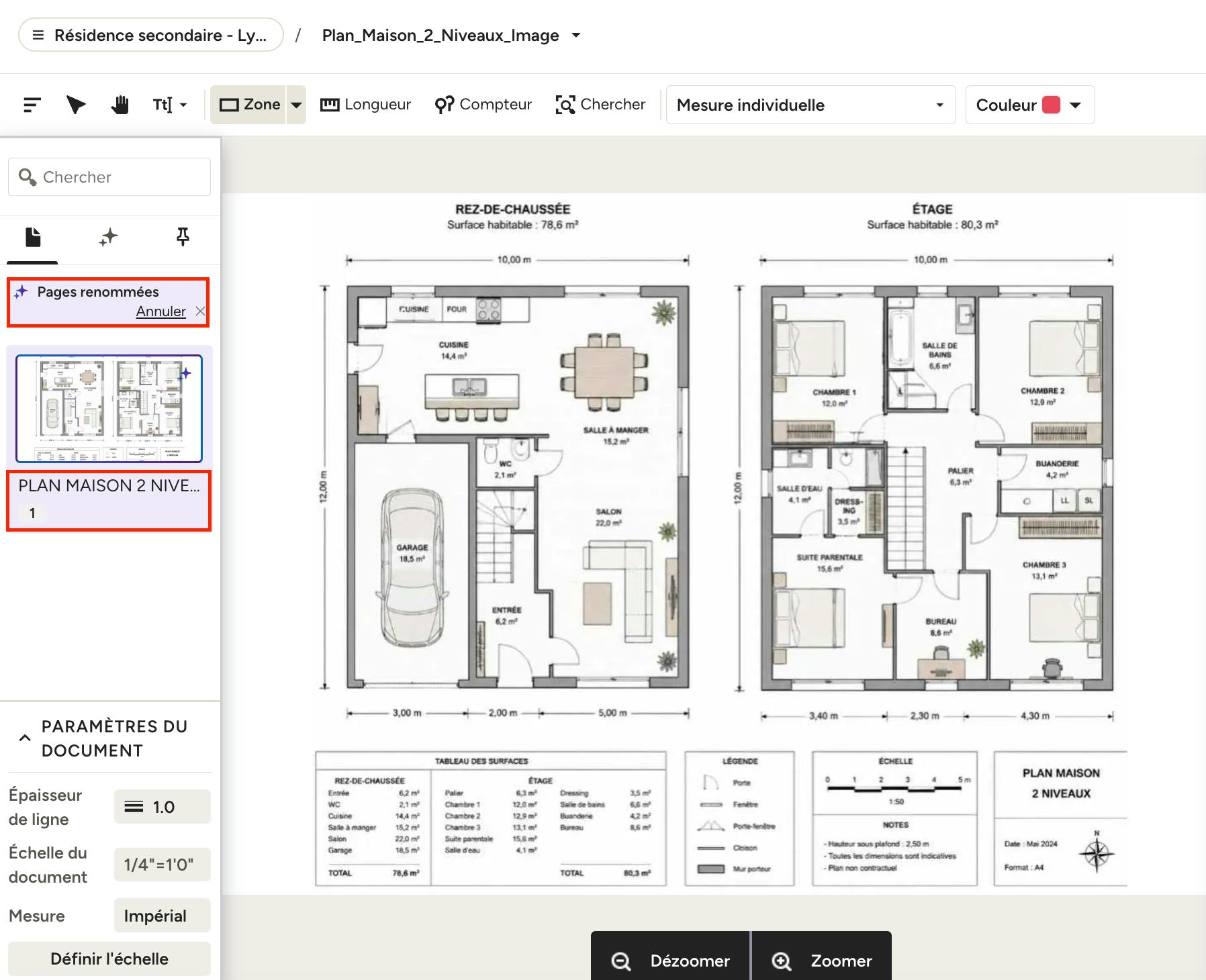The height and width of the screenshot is (980, 1206).
Task: Open the Mesure individuelle dropdown
Action: 810,105
